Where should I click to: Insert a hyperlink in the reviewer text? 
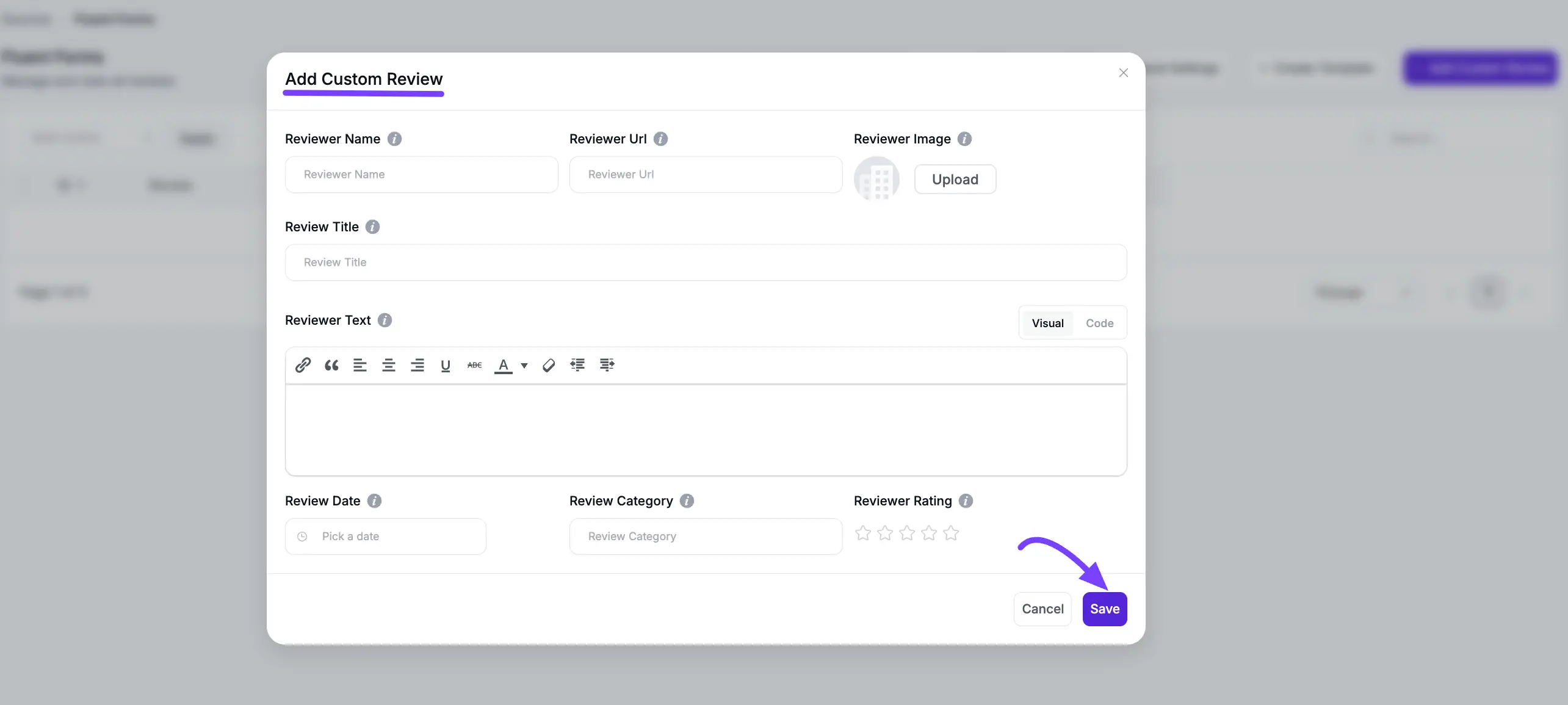click(303, 365)
